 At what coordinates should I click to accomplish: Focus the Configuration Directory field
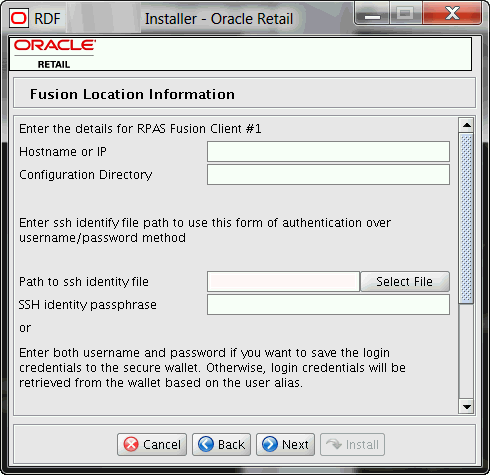pos(328,175)
